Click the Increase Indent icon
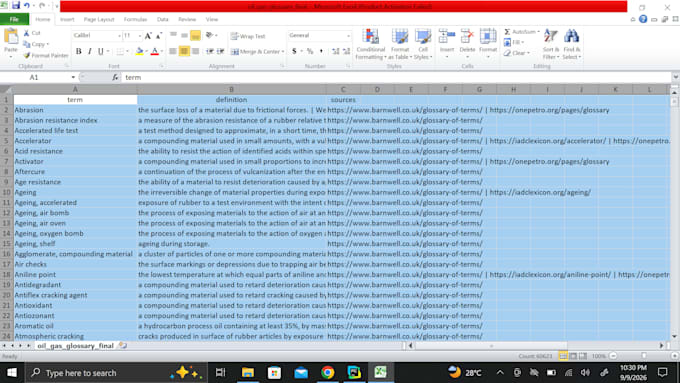 click(x=221, y=52)
